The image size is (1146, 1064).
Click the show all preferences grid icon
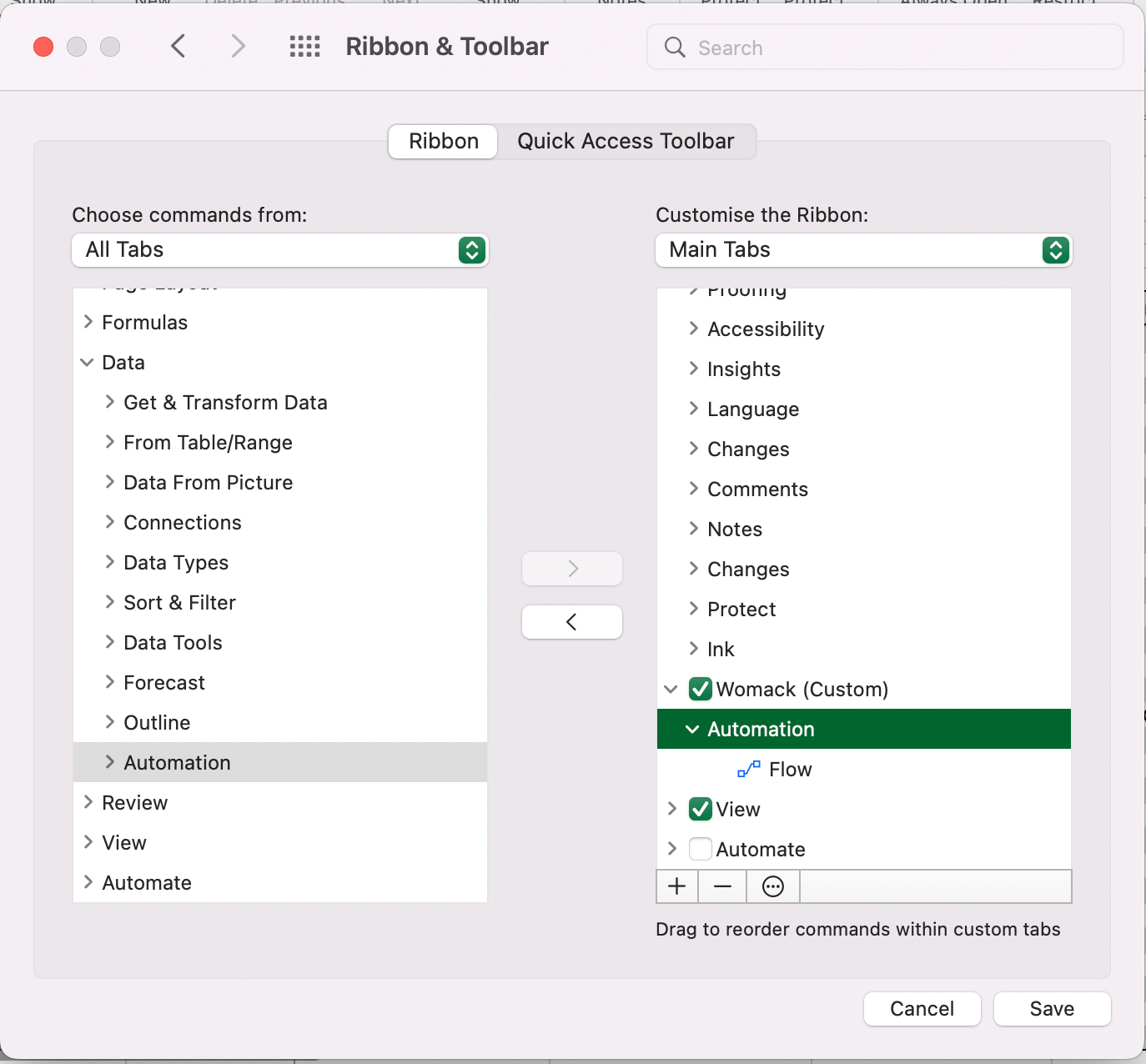[305, 47]
